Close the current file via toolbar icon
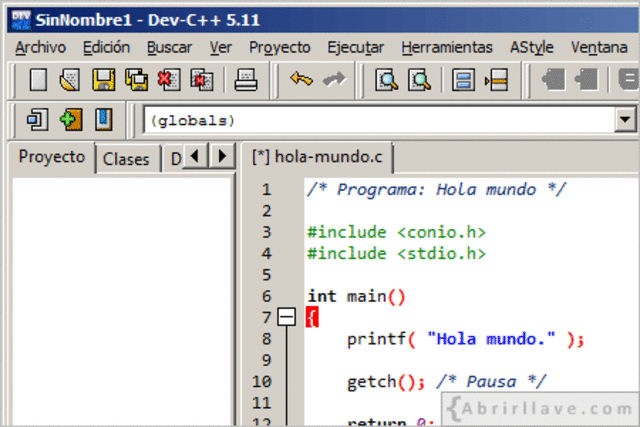This screenshot has width=640, height=427. [169, 80]
